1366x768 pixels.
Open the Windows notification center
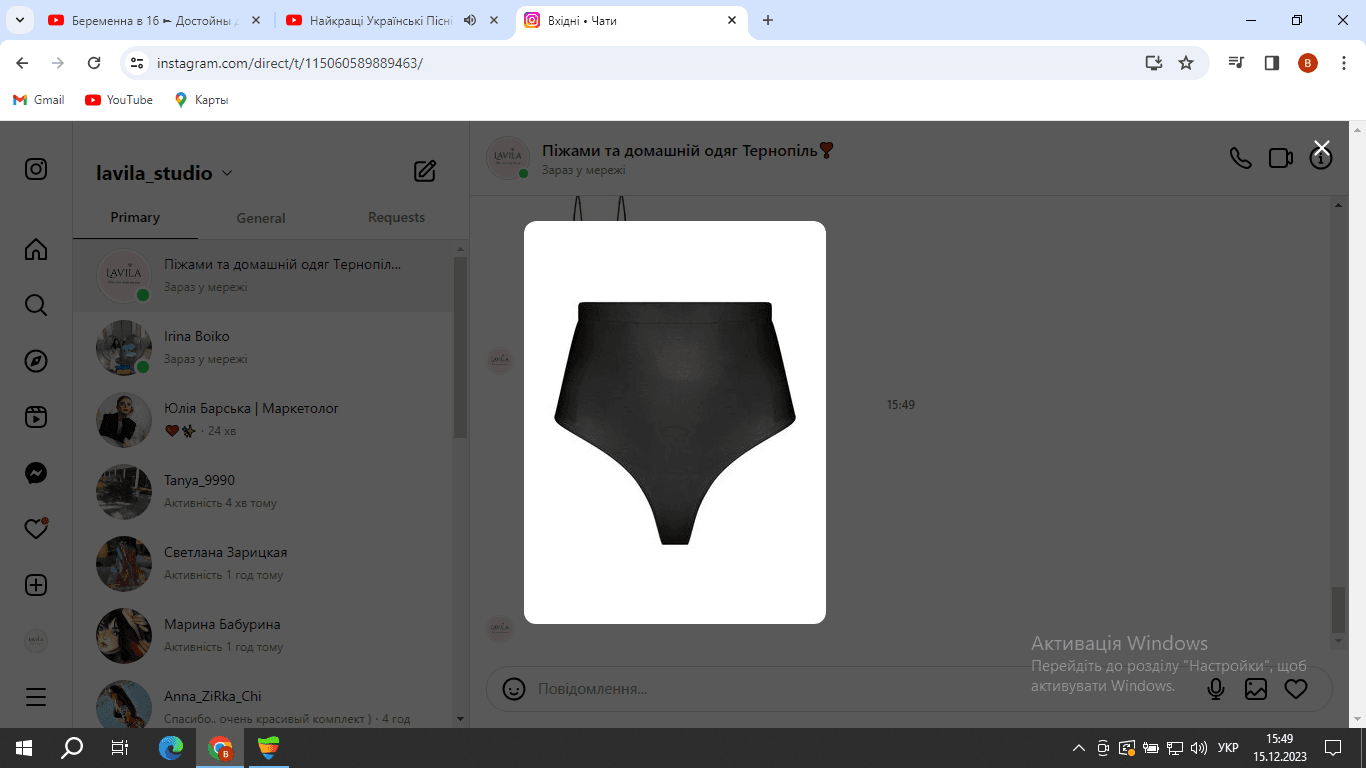(1332, 748)
